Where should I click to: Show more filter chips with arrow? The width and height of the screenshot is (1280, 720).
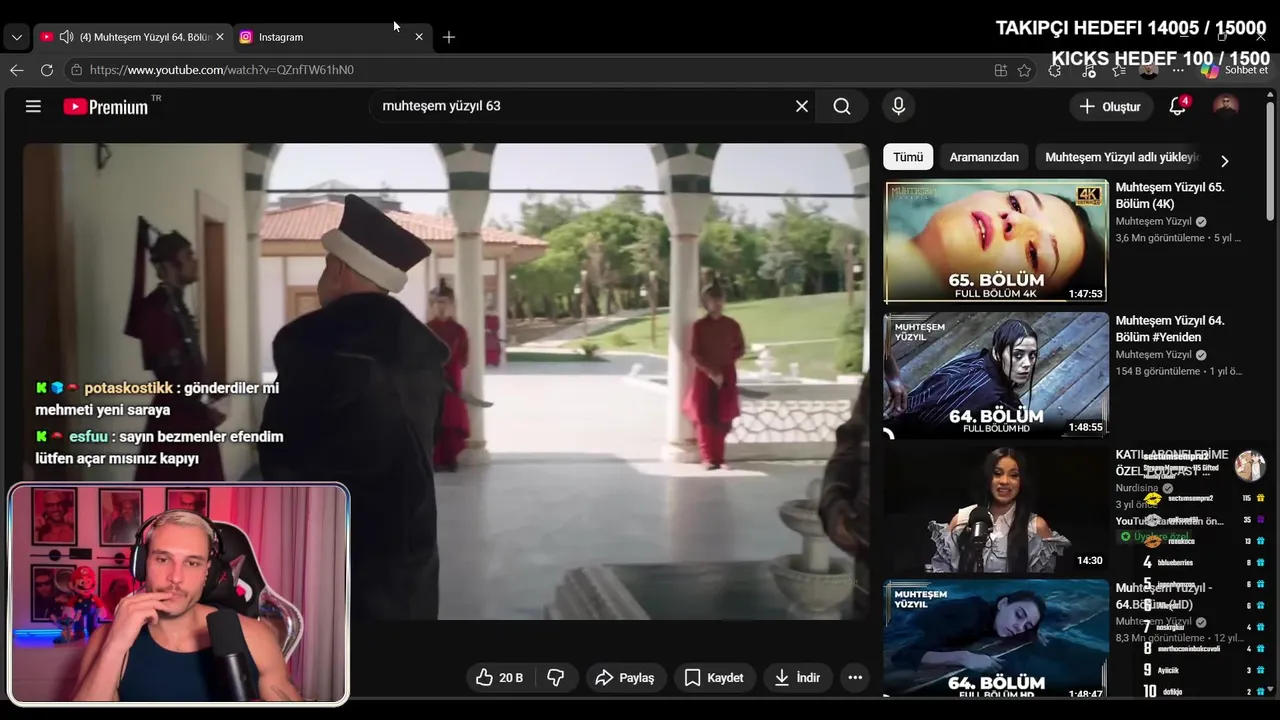click(1224, 160)
